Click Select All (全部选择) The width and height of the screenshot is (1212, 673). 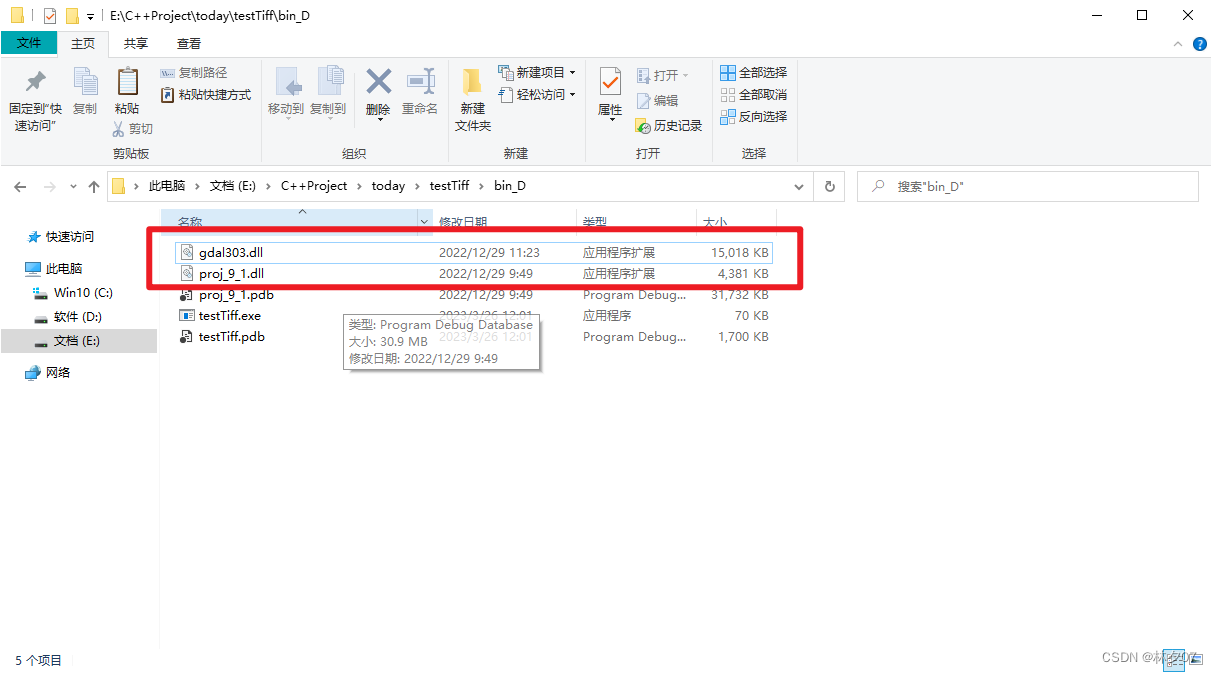tap(754, 73)
